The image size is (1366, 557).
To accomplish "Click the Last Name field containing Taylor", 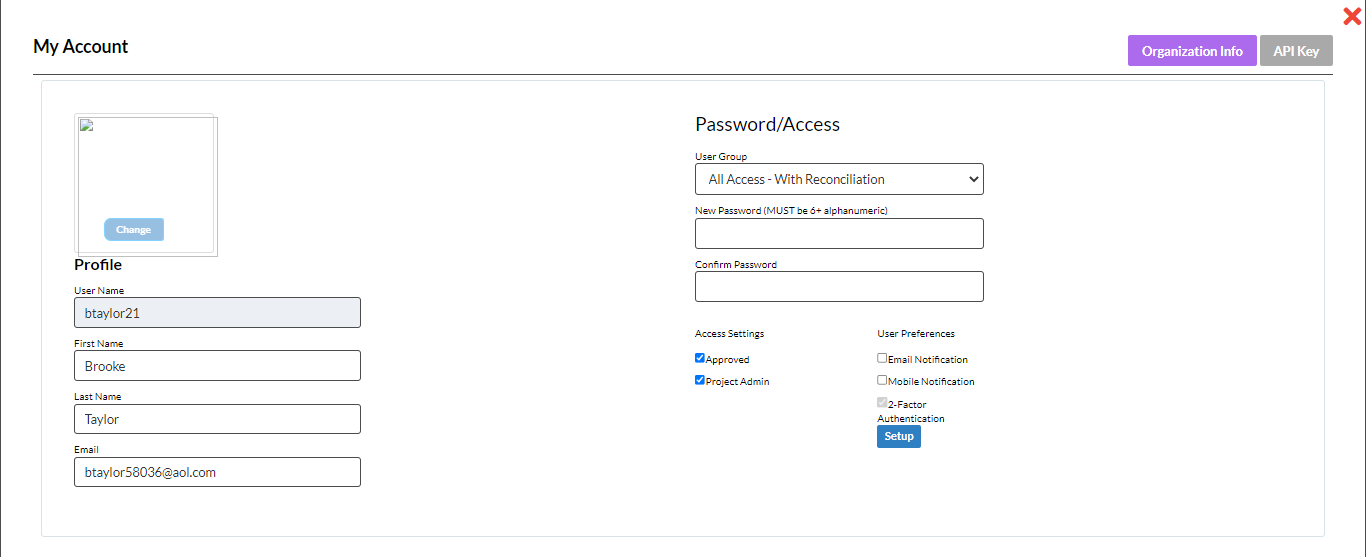I will 217,419.
